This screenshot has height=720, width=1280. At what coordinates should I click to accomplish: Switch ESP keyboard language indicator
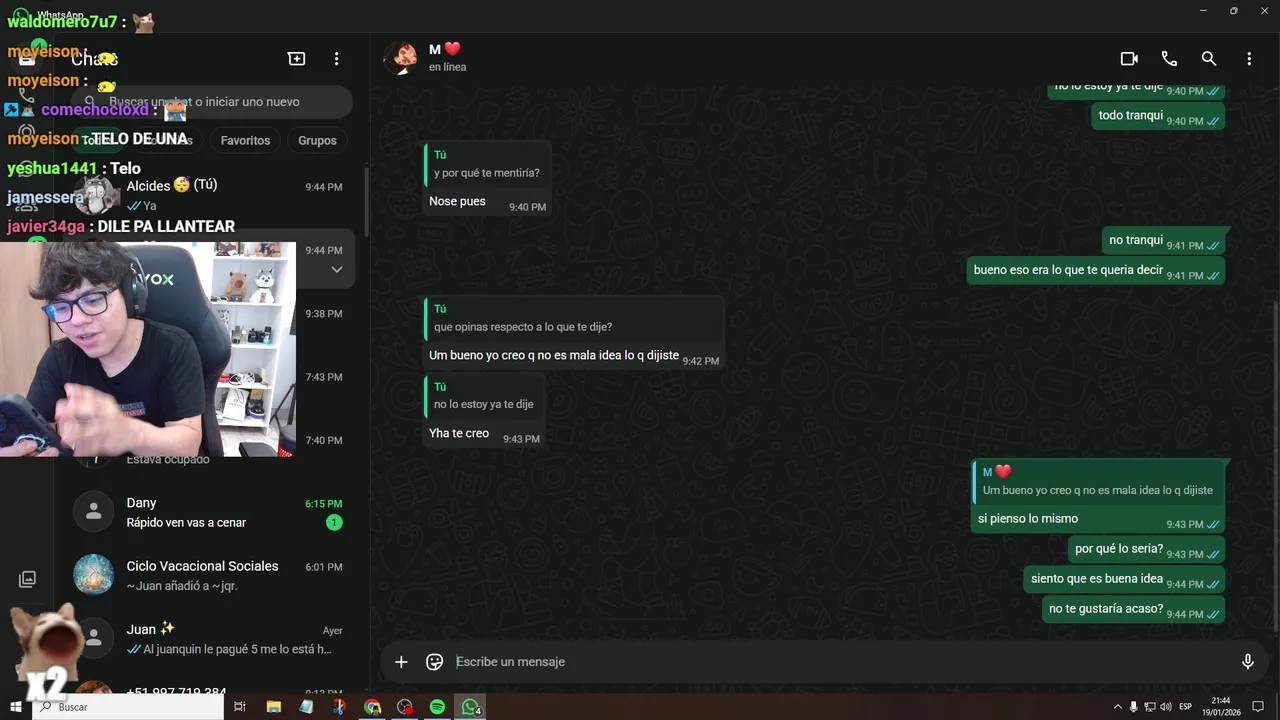point(1186,707)
